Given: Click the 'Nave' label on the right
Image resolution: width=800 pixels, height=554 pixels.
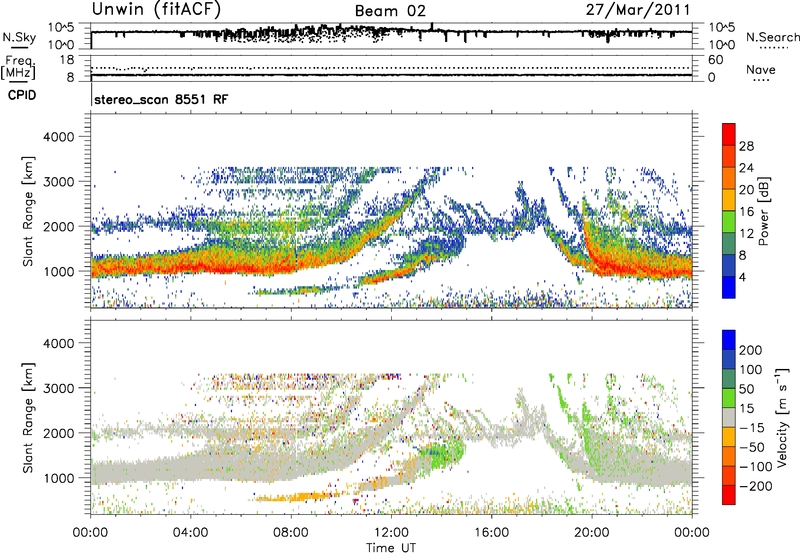Looking at the screenshot, I should tap(761, 69).
